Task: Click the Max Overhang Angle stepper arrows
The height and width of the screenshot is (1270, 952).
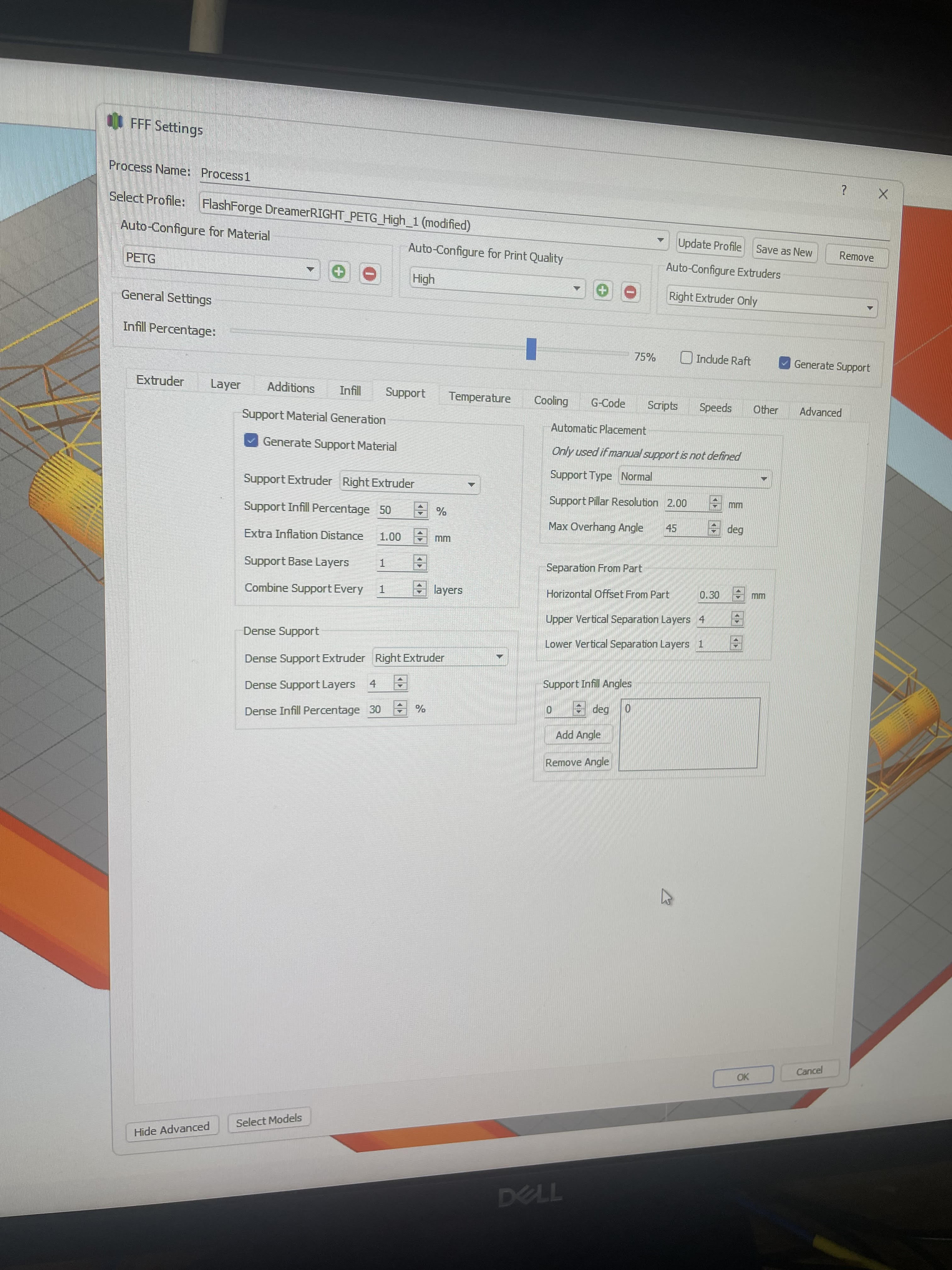Action: 714,528
